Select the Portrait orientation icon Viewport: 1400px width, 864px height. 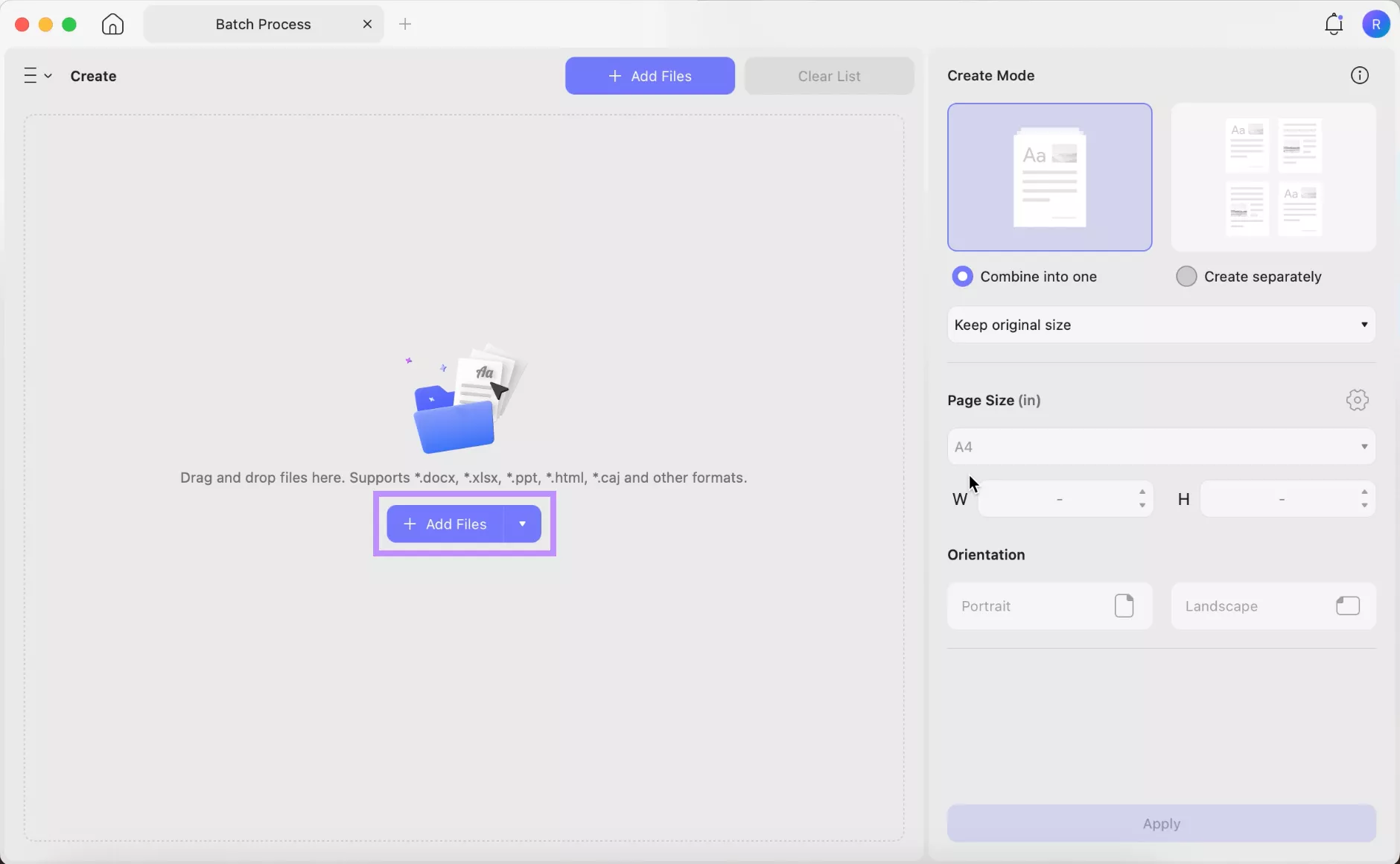1124,606
